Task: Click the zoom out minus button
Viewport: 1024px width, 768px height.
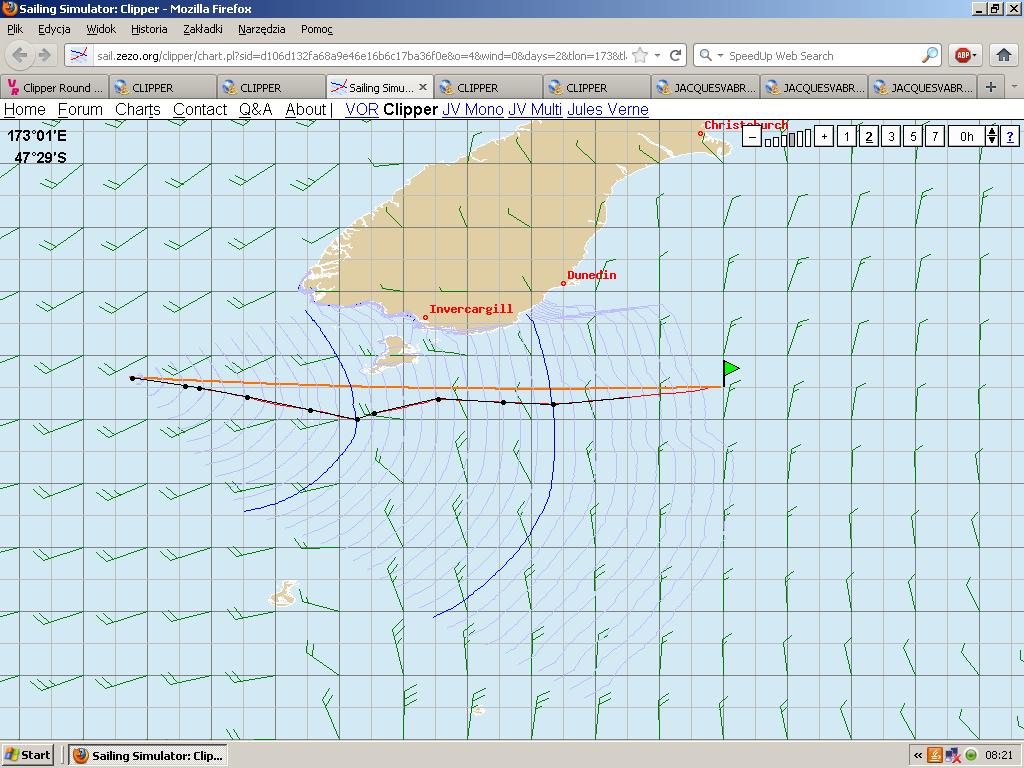Action: [x=752, y=137]
